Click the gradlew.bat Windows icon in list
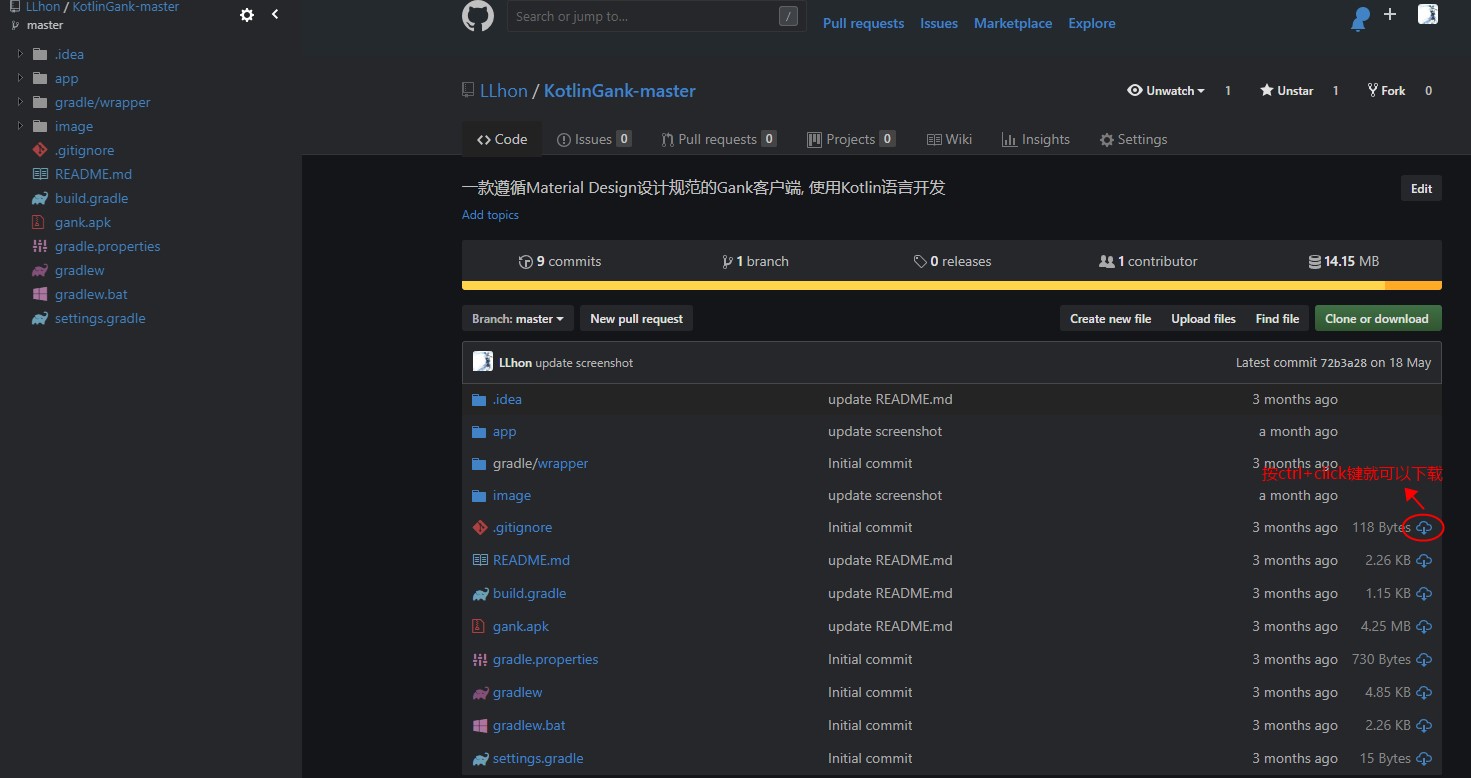 click(x=479, y=725)
